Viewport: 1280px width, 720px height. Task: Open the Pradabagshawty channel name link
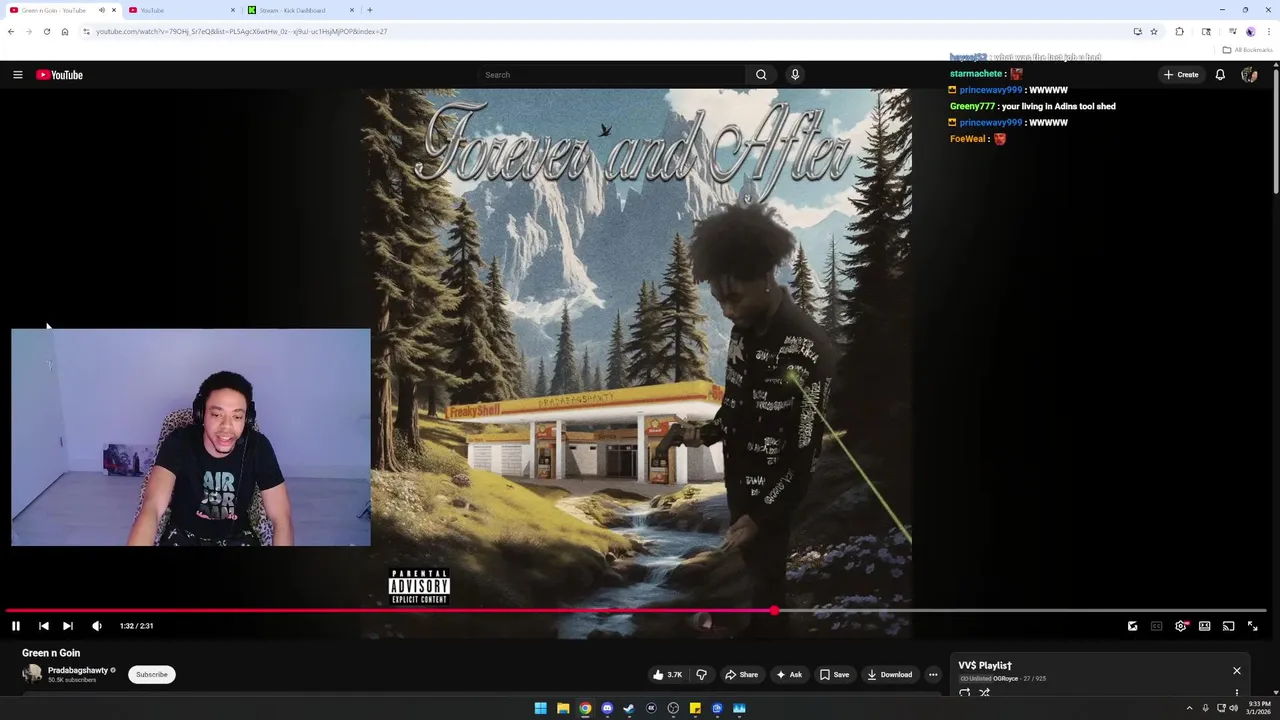(x=77, y=670)
